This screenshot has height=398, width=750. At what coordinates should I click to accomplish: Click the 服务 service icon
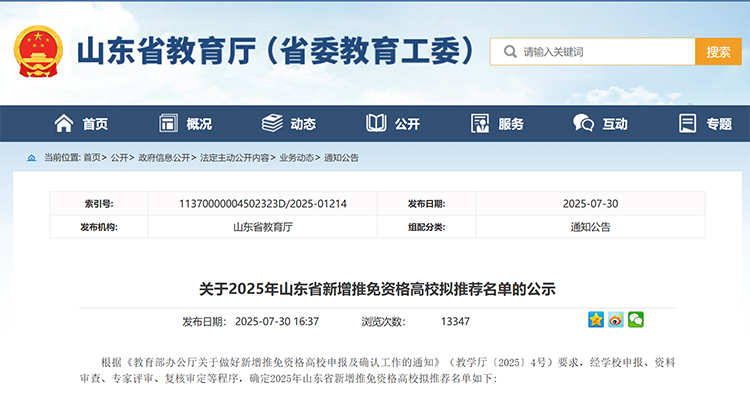tap(480, 123)
